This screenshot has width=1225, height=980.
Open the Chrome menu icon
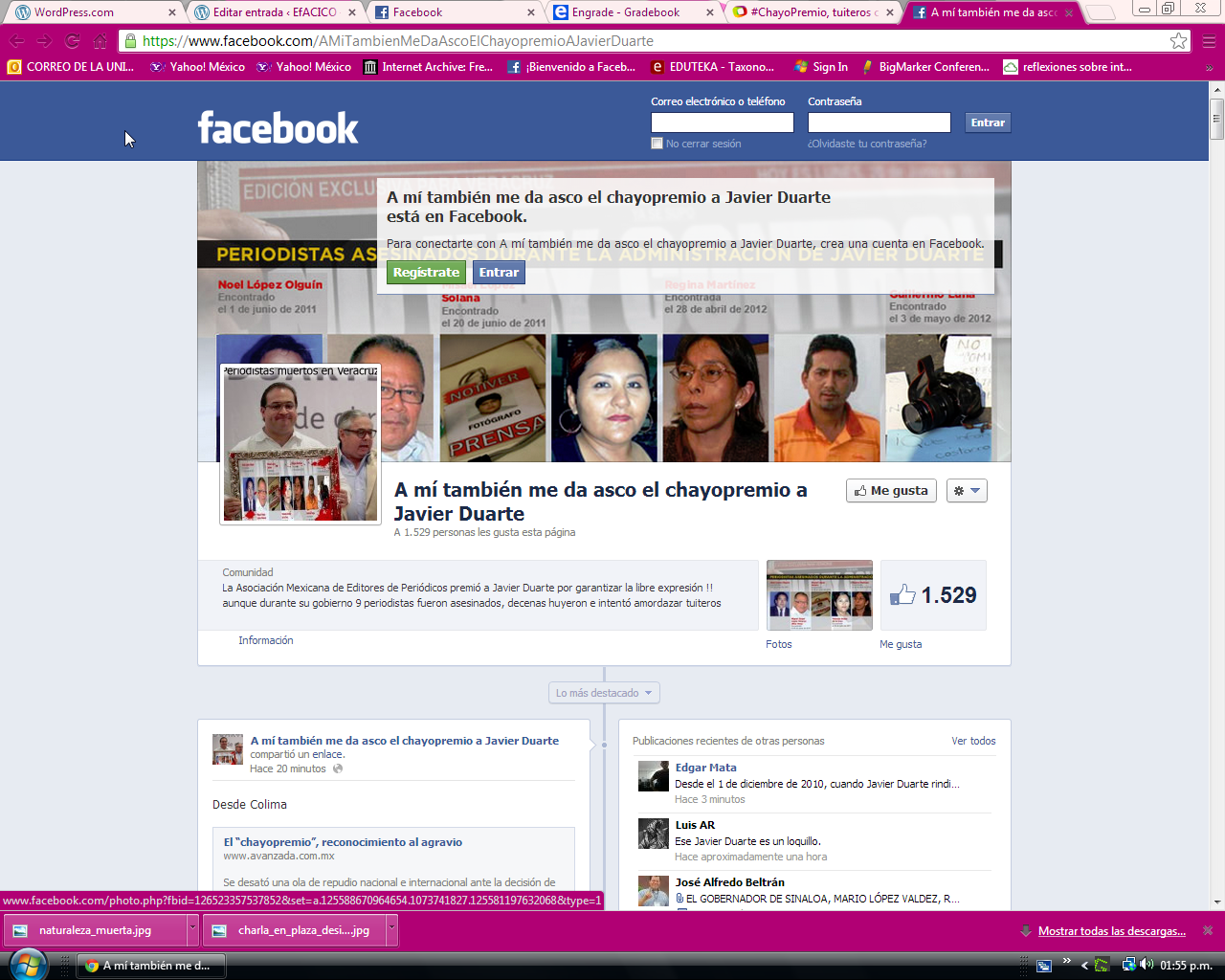1209,41
